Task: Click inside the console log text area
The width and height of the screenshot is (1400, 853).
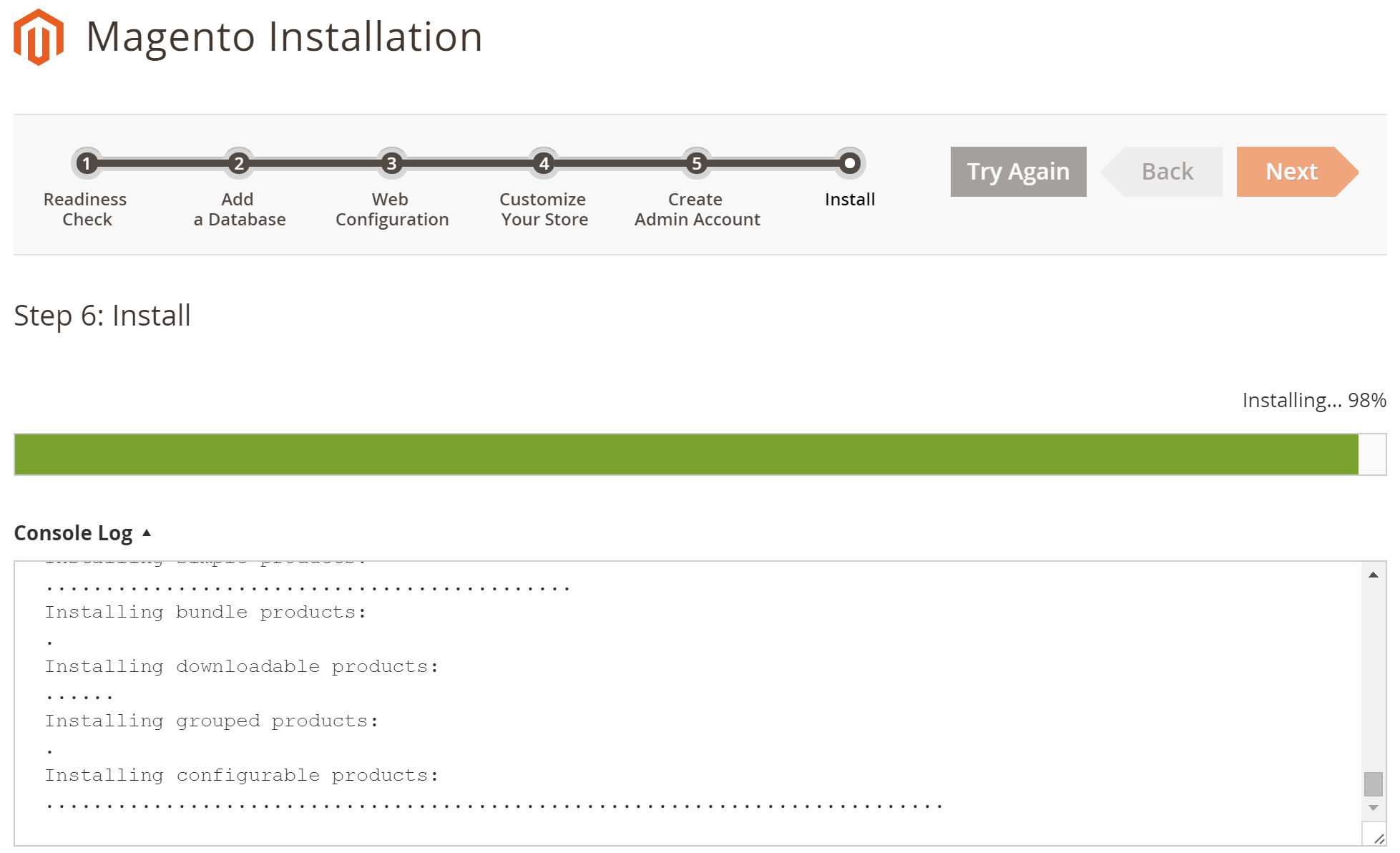Action: coord(644,701)
